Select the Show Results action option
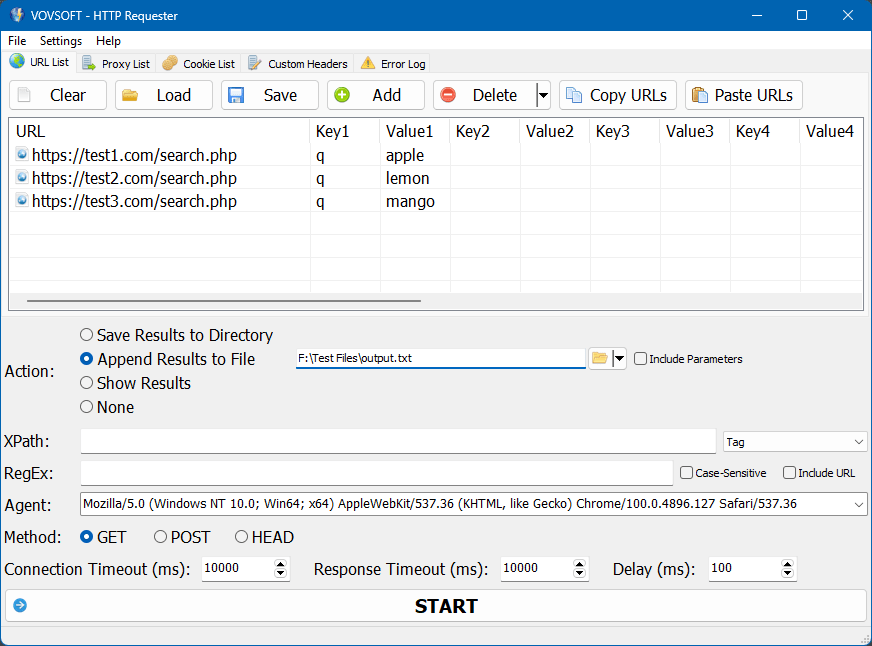 point(86,383)
